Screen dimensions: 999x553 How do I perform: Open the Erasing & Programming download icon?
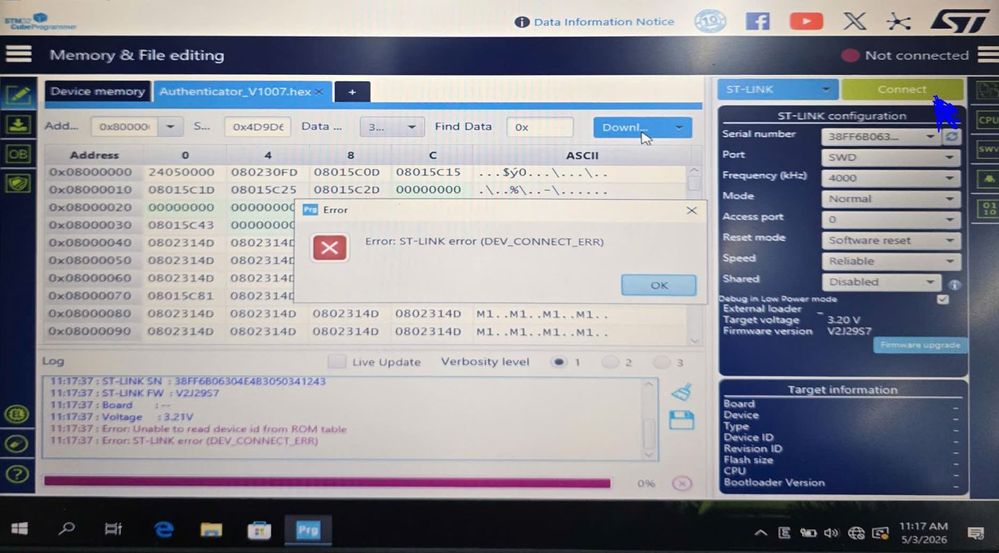pyautogui.click(x=18, y=125)
